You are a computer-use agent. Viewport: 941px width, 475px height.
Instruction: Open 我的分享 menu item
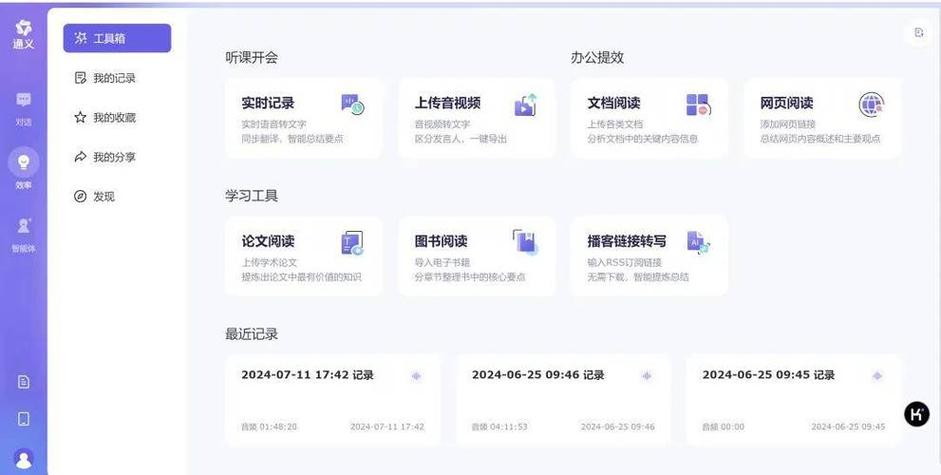point(117,157)
